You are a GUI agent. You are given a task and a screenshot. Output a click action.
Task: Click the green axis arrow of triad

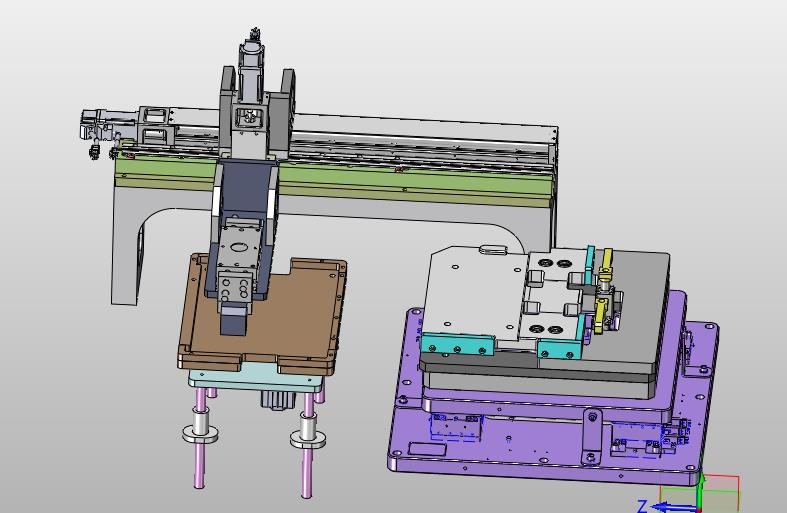[x=699, y=491]
